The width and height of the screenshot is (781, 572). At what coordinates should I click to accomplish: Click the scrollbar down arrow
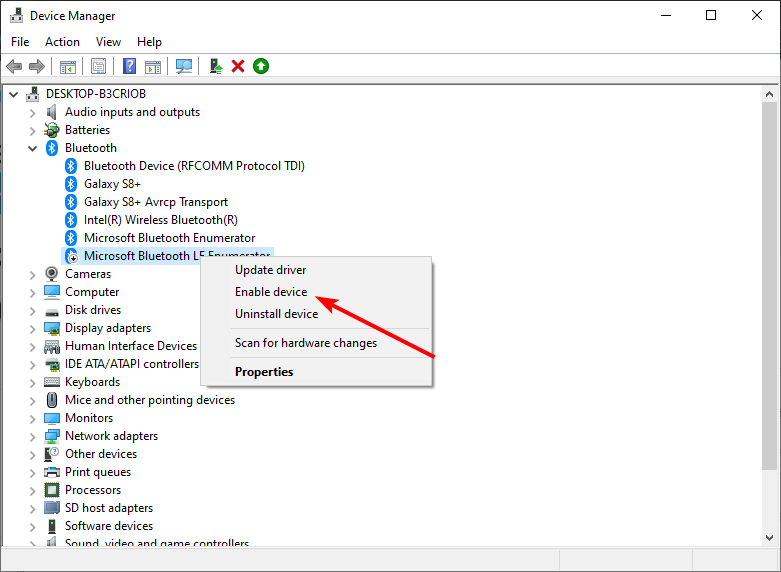point(769,538)
